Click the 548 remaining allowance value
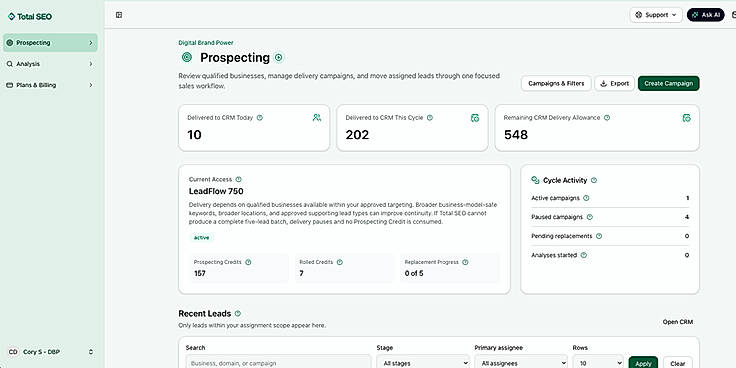736x368 pixels. [516, 135]
